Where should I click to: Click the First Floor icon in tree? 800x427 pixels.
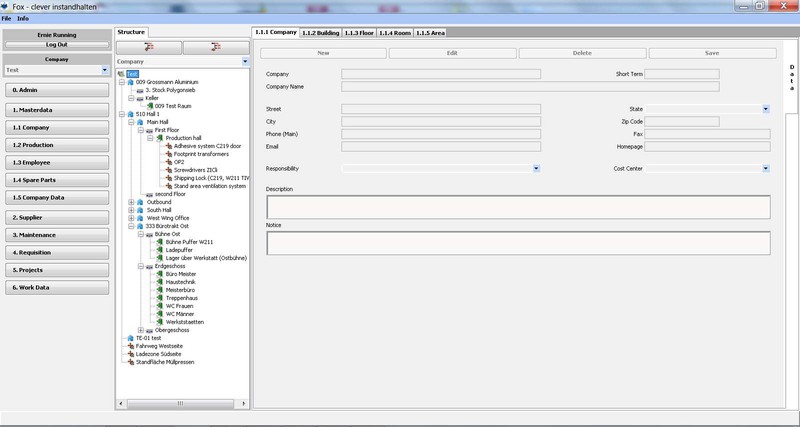pyautogui.click(x=149, y=130)
